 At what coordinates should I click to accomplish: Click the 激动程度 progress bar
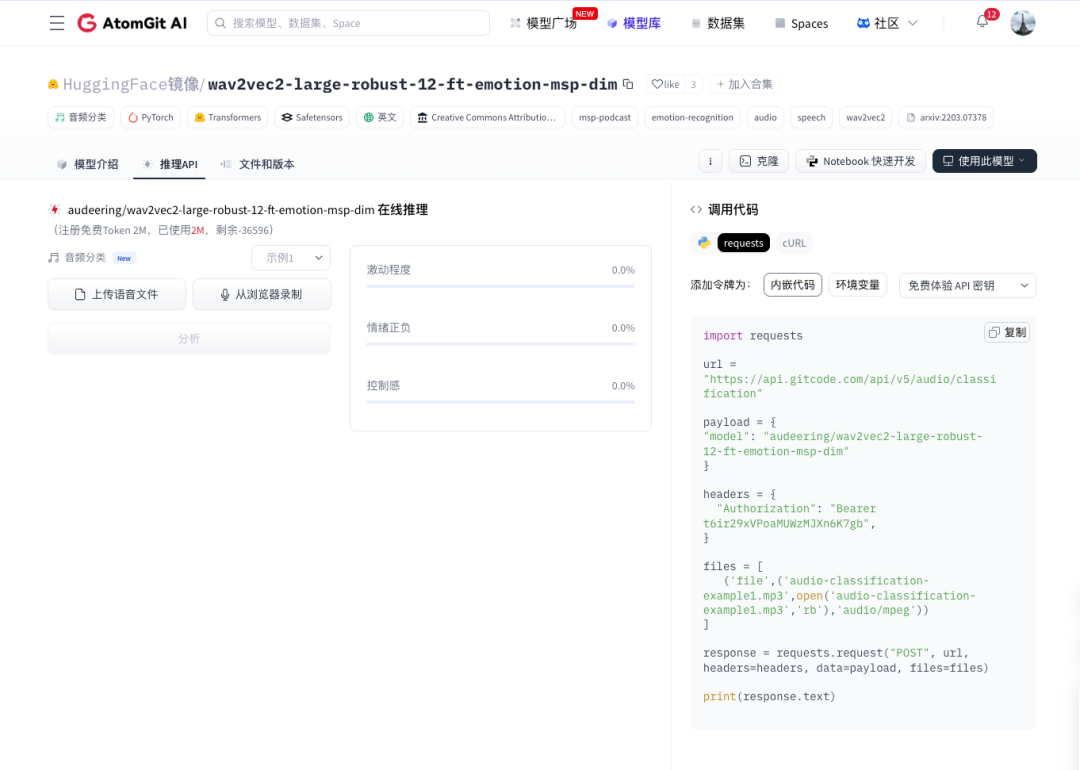pos(501,286)
